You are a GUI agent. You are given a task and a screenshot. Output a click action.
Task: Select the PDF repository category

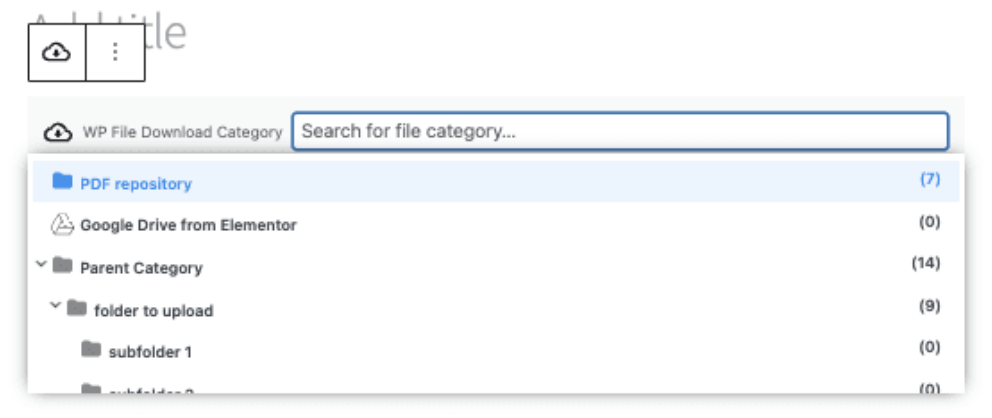coord(136,184)
